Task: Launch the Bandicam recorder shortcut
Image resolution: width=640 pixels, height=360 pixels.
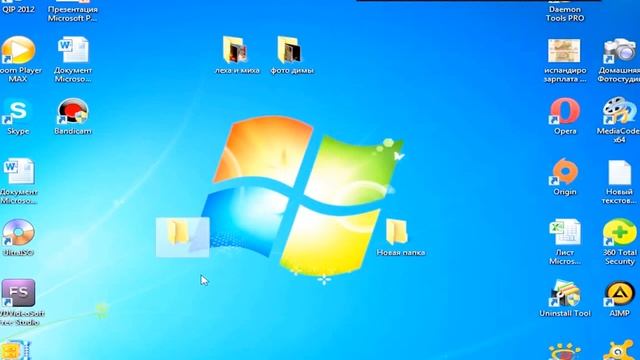Action: pos(73,116)
